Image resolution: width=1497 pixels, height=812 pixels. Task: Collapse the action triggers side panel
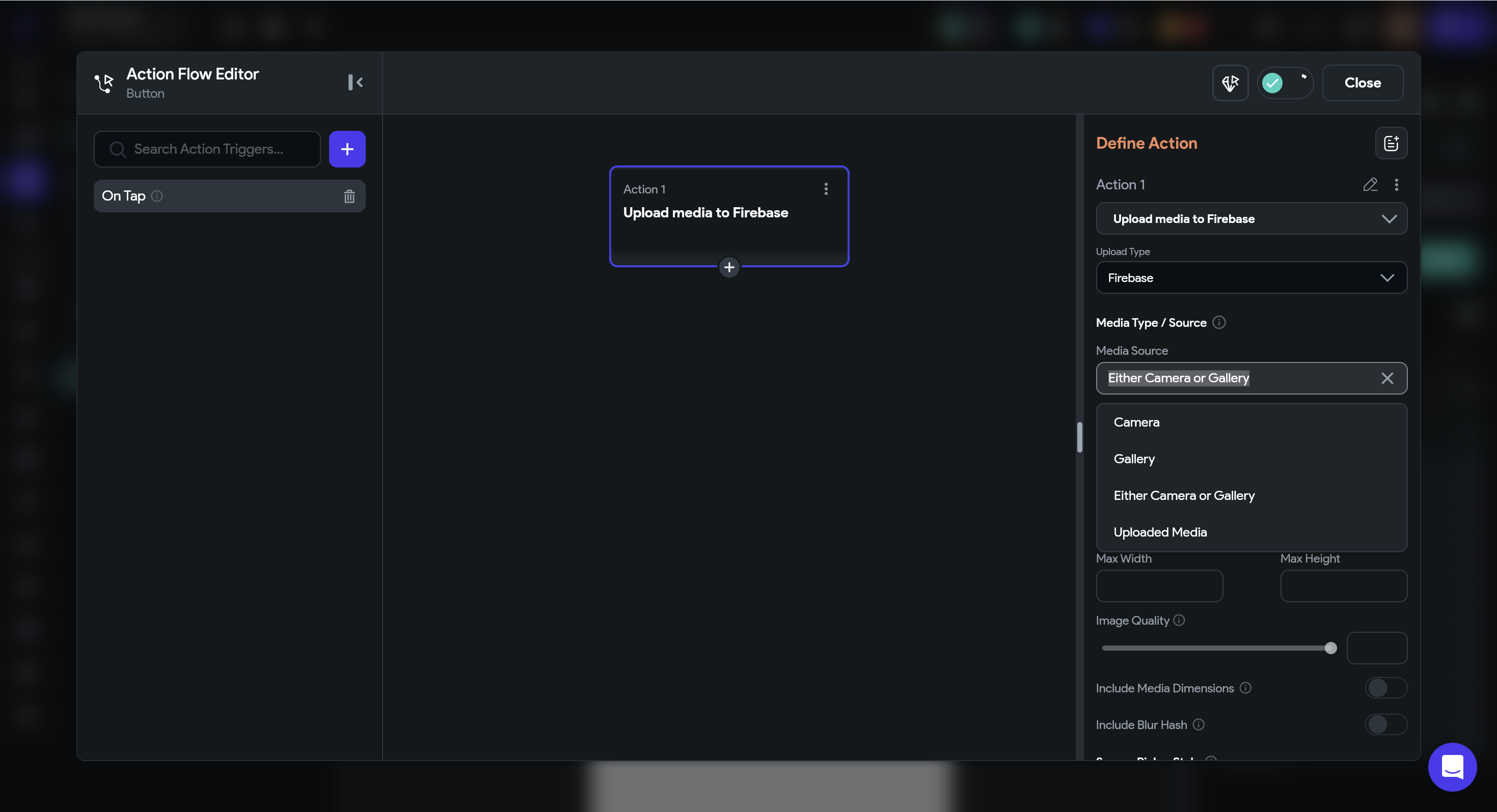click(x=355, y=82)
